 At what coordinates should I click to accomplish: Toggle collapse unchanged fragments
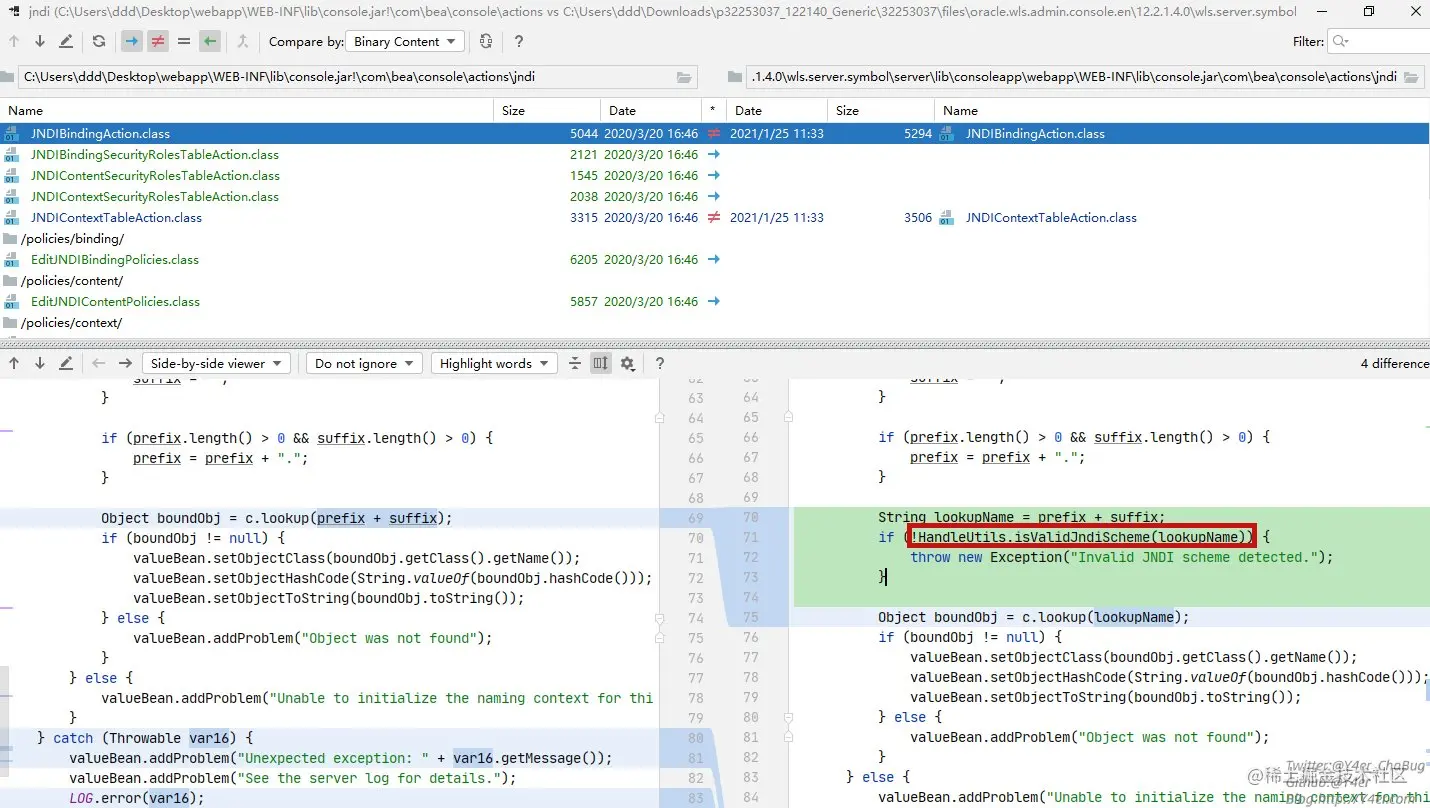pyautogui.click(x=575, y=364)
